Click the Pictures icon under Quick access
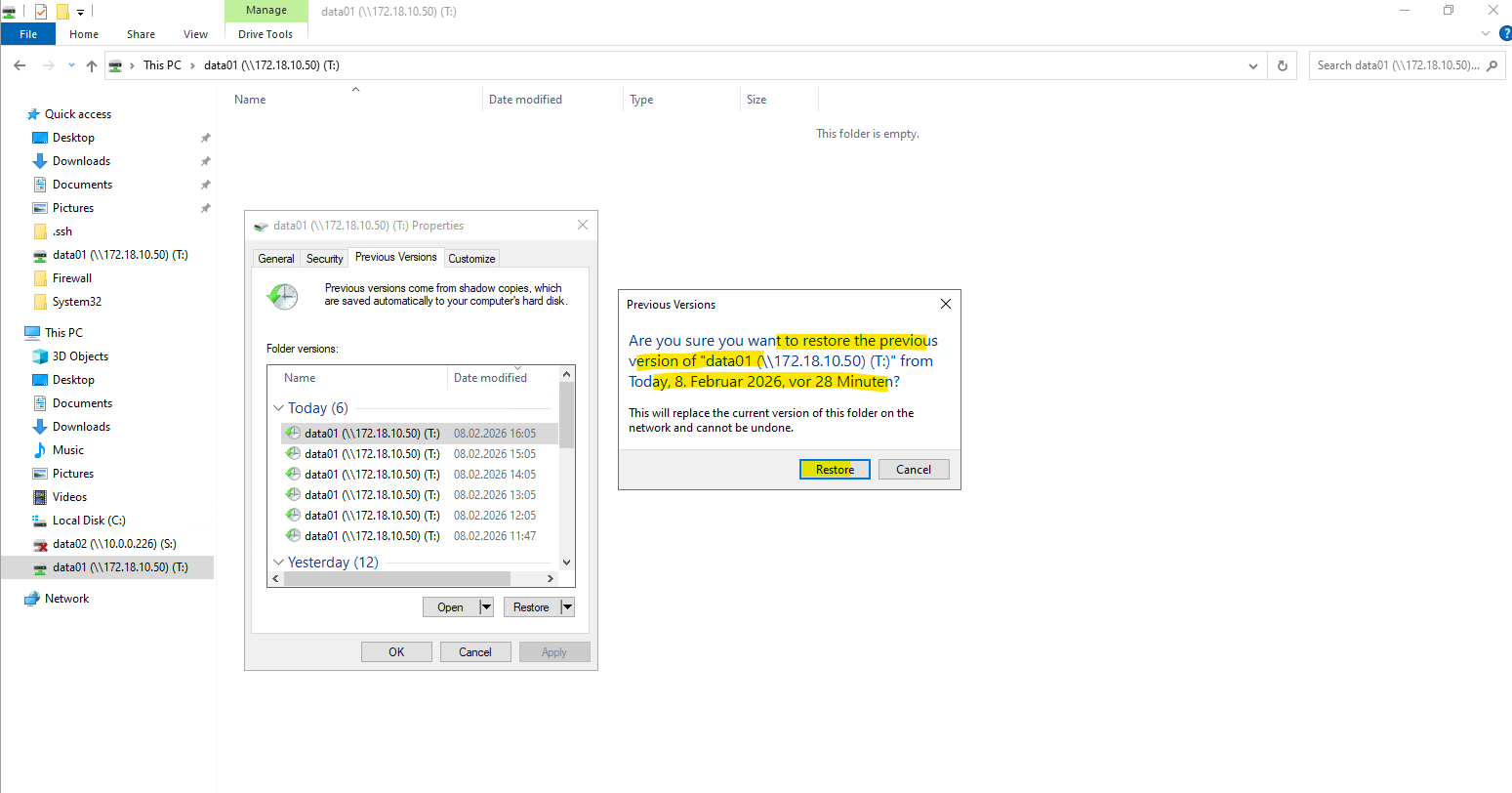 click(x=40, y=208)
